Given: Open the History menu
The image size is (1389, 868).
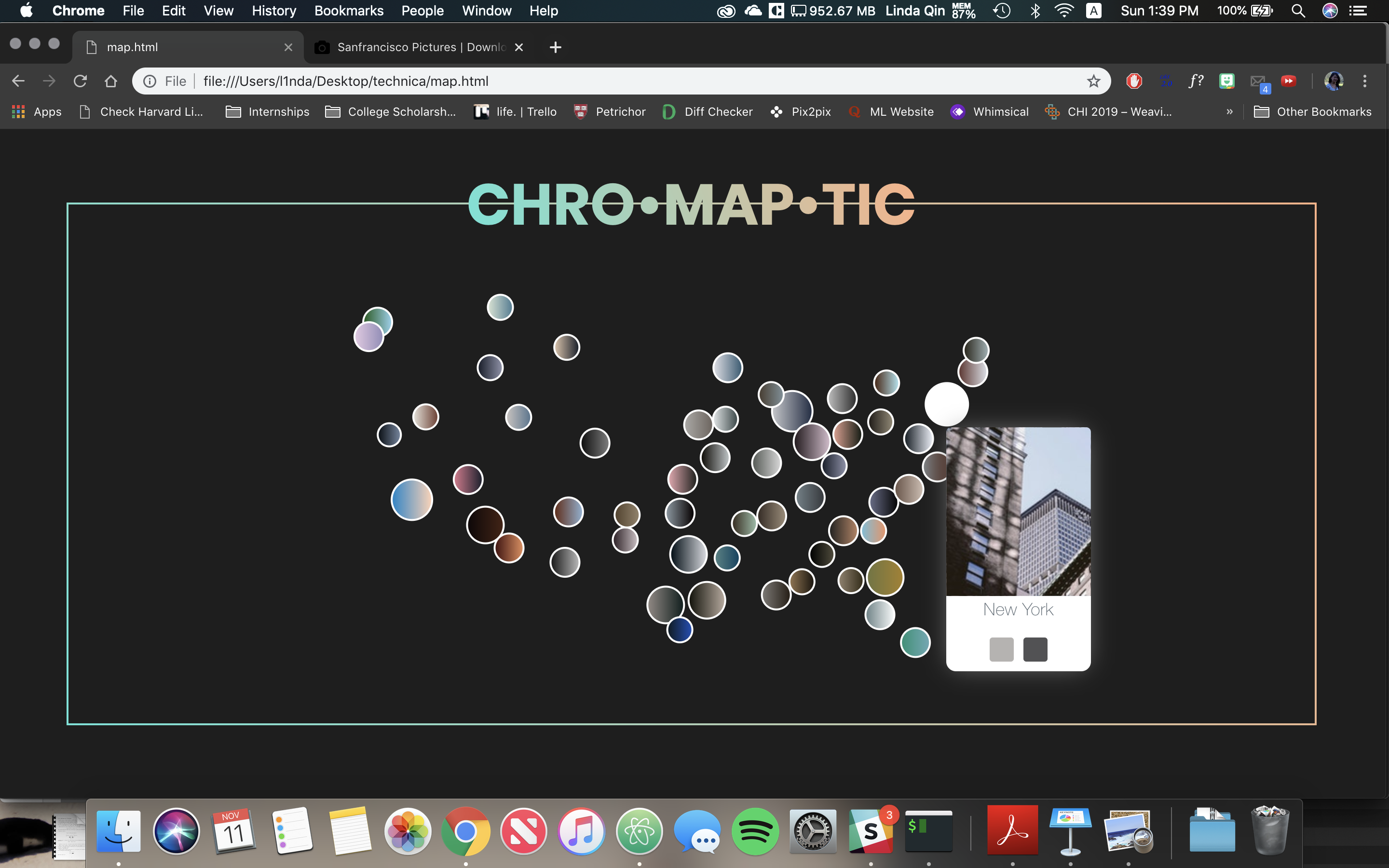Looking at the screenshot, I should [x=274, y=10].
